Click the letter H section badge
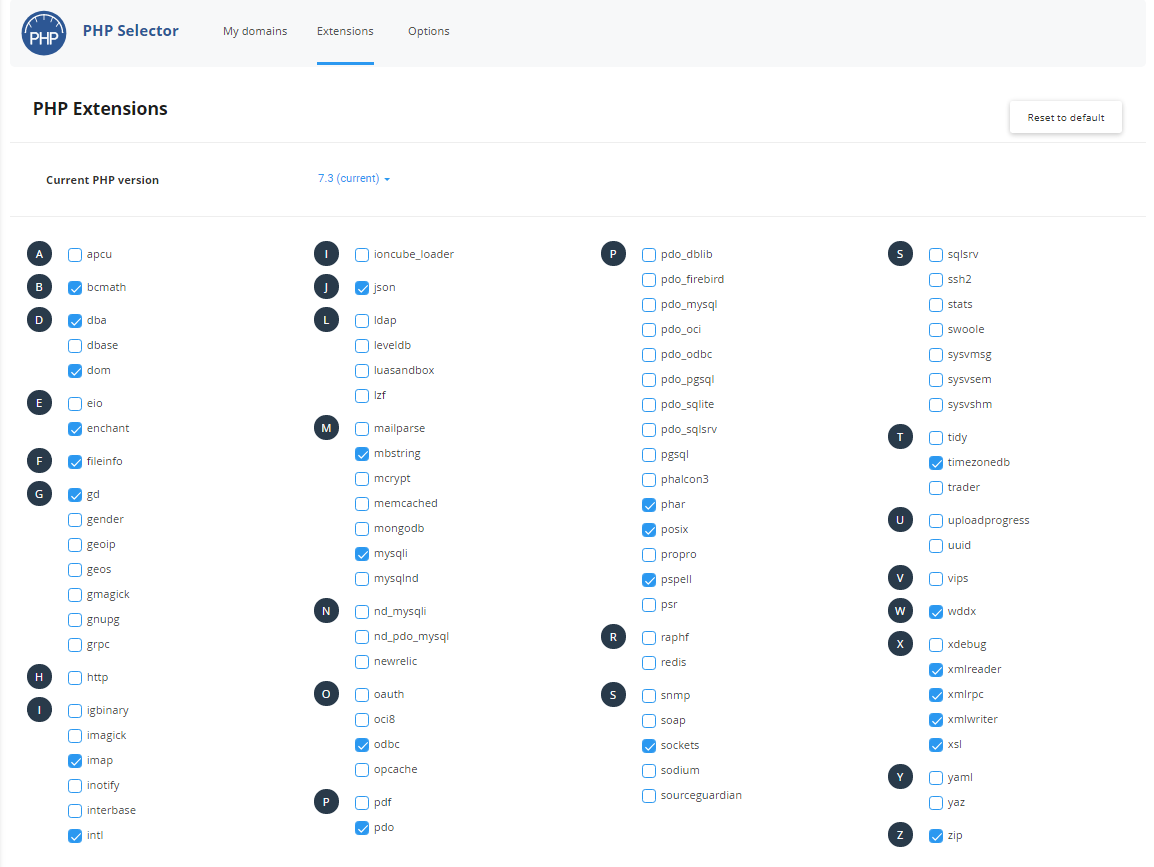1154x867 pixels. point(40,677)
